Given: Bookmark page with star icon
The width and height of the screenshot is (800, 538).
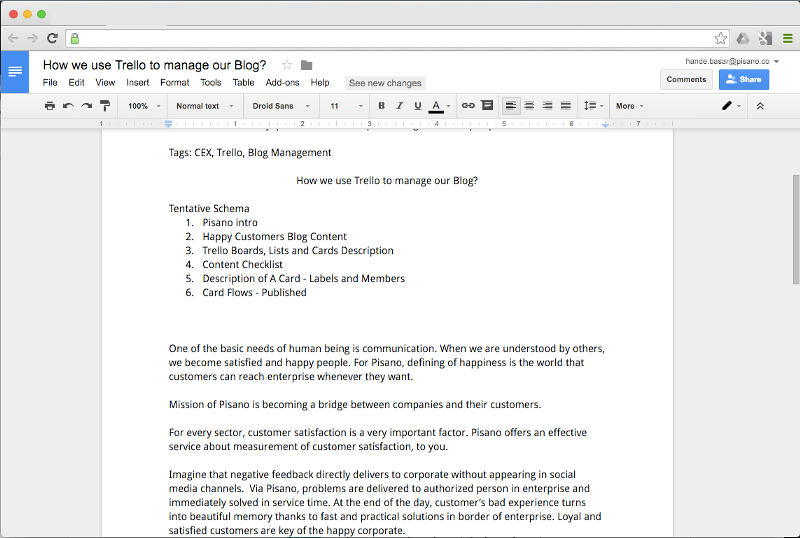Looking at the screenshot, I should pyautogui.click(x=720, y=38).
